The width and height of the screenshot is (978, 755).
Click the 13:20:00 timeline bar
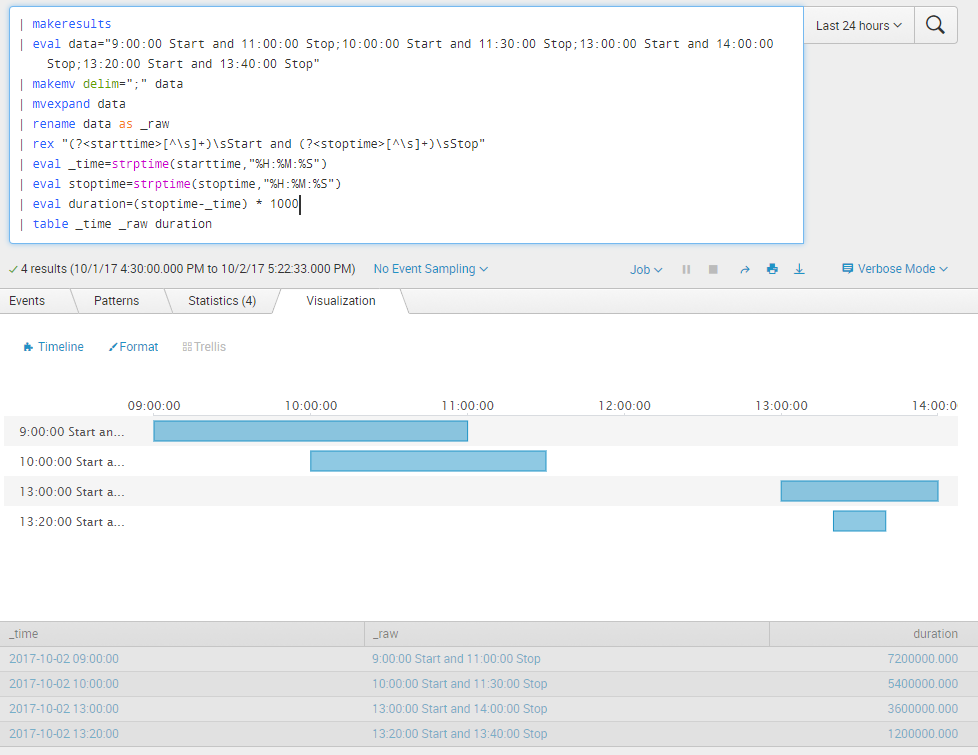point(859,521)
